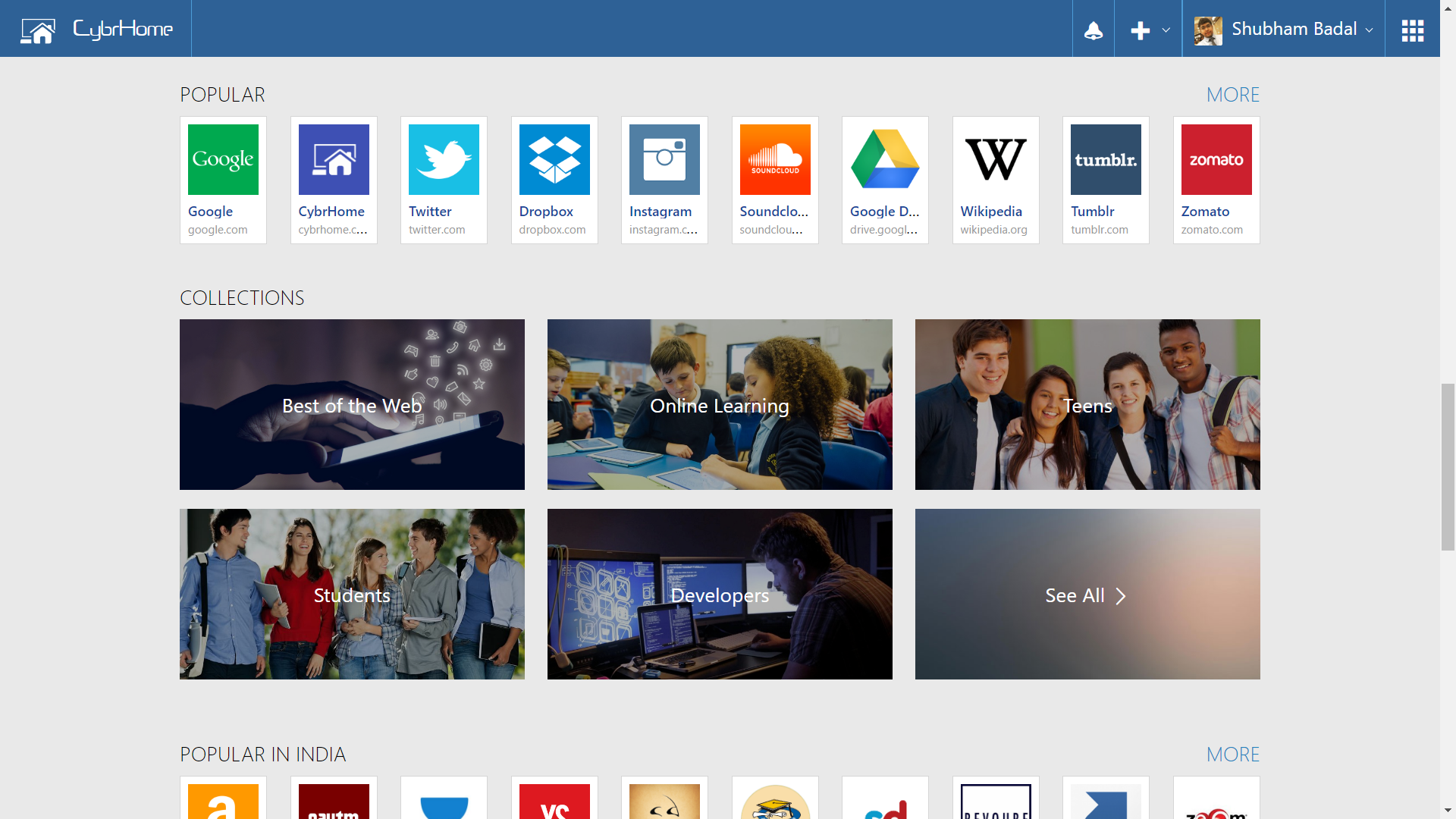Click the See All collections tile
The height and width of the screenshot is (819, 1456).
(1087, 594)
